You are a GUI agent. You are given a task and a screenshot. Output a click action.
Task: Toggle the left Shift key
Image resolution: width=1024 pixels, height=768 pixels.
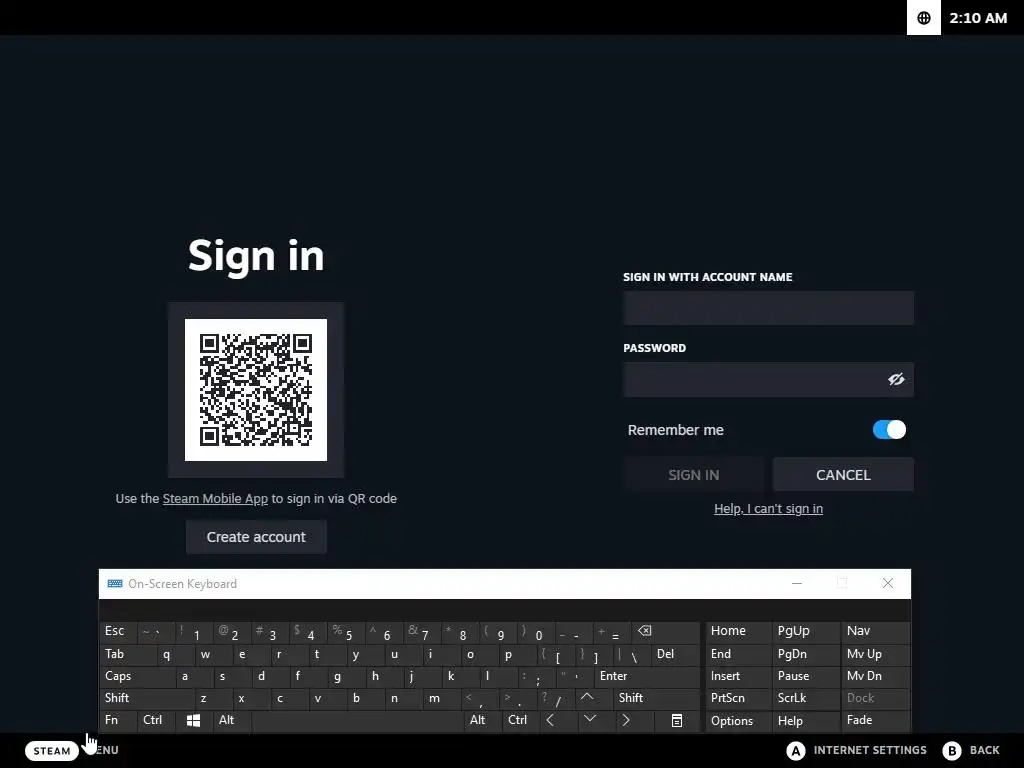pyautogui.click(x=147, y=698)
